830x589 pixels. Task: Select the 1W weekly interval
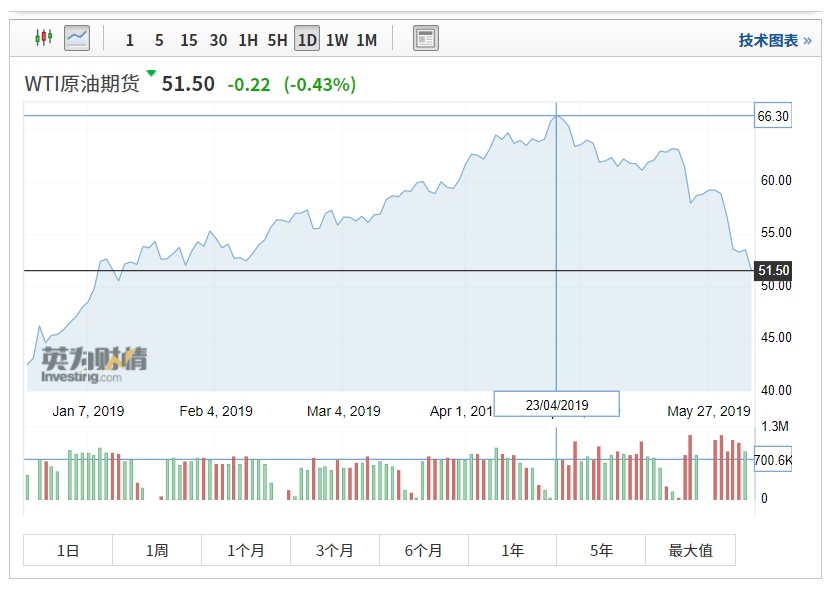click(x=337, y=40)
